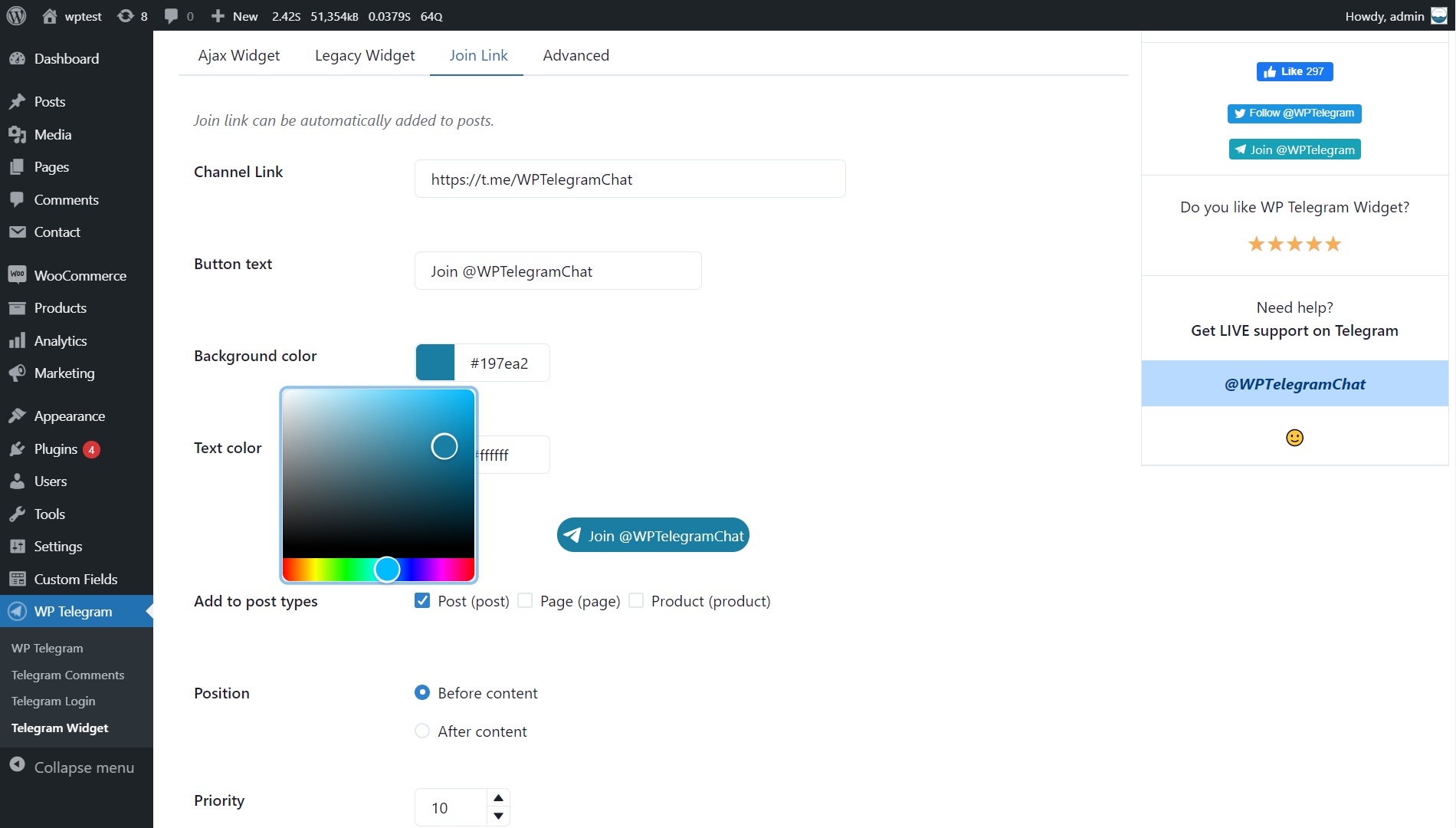Viewport: 1456px width, 828px height.
Task: Click the Facebook Like 297 button
Action: click(x=1294, y=71)
